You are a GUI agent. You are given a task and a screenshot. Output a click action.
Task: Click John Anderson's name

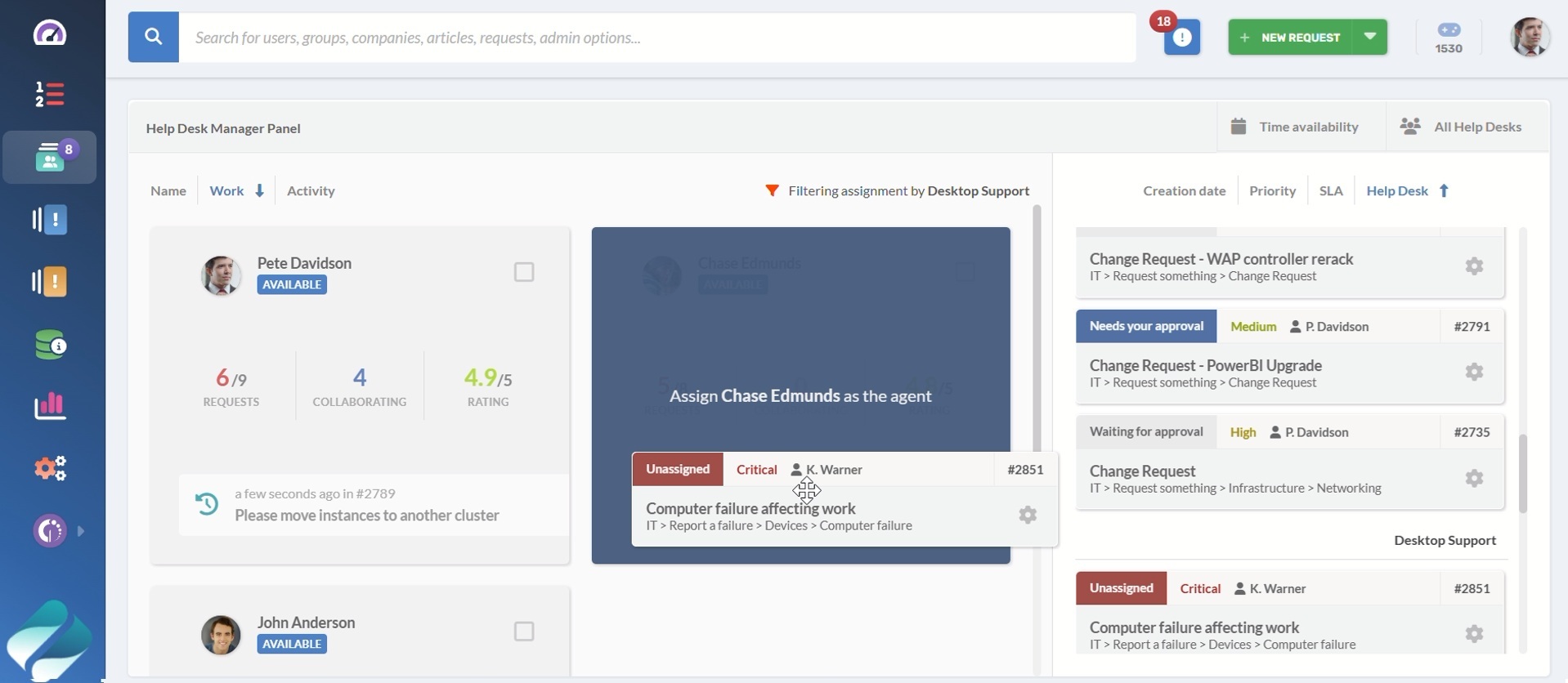306,623
